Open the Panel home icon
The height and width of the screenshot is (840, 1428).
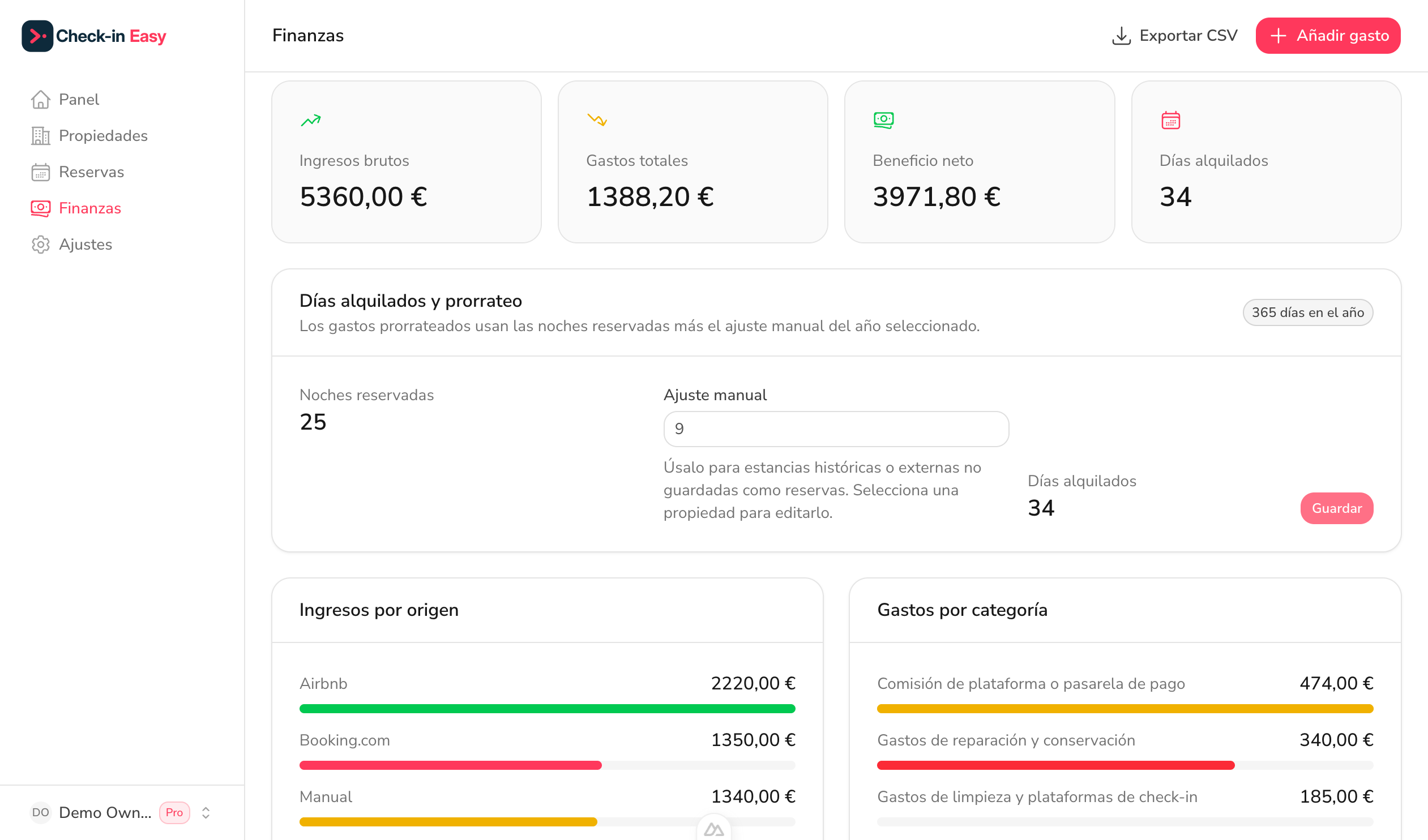click(40, 99)
